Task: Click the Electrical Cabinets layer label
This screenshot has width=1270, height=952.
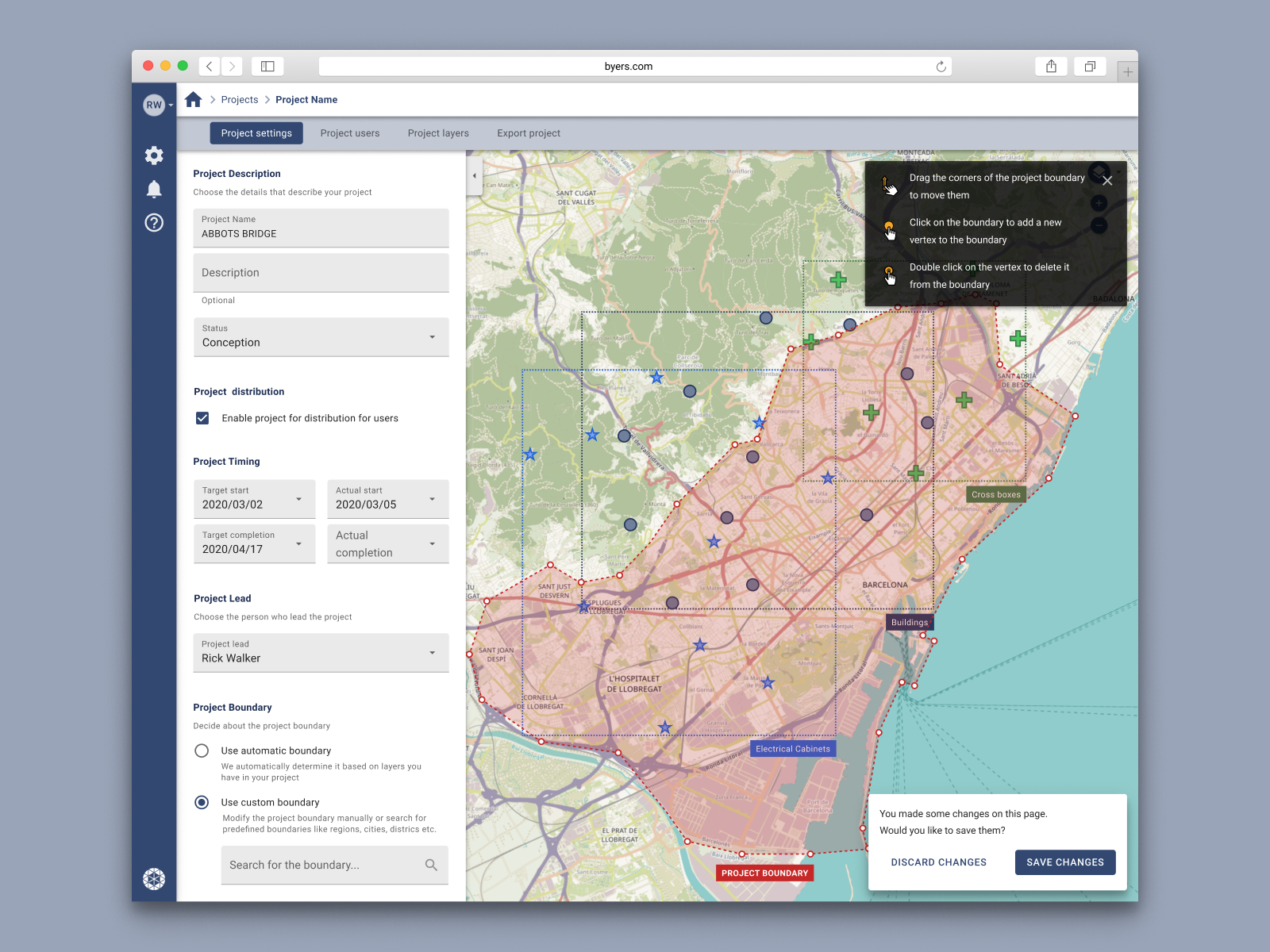Action: 793,749
